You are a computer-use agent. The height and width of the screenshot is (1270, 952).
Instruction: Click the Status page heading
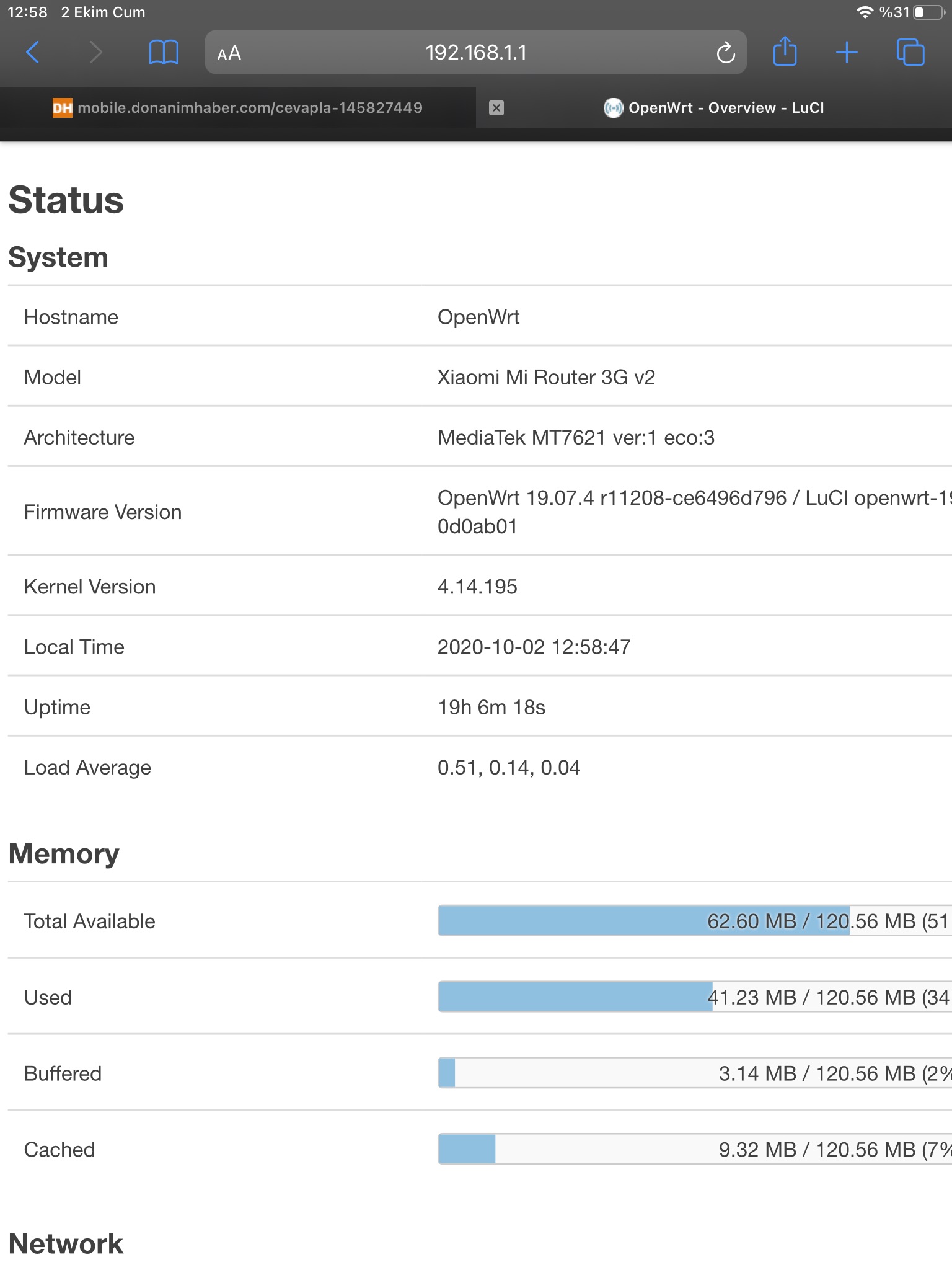(x=66, y=200)
